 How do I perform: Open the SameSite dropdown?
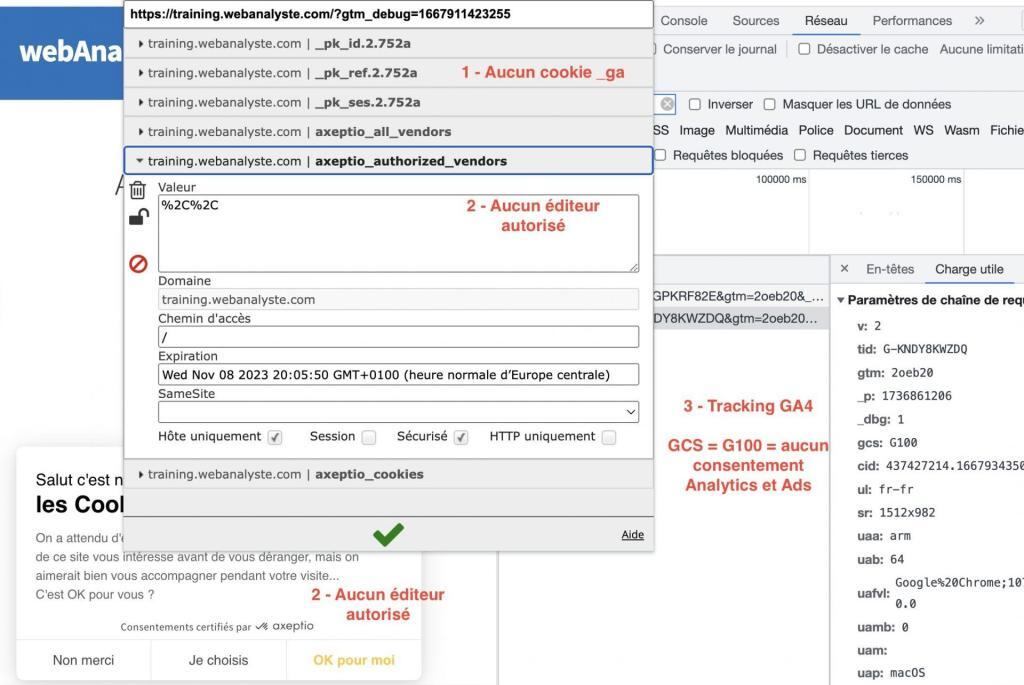click(x=630, y=410)
